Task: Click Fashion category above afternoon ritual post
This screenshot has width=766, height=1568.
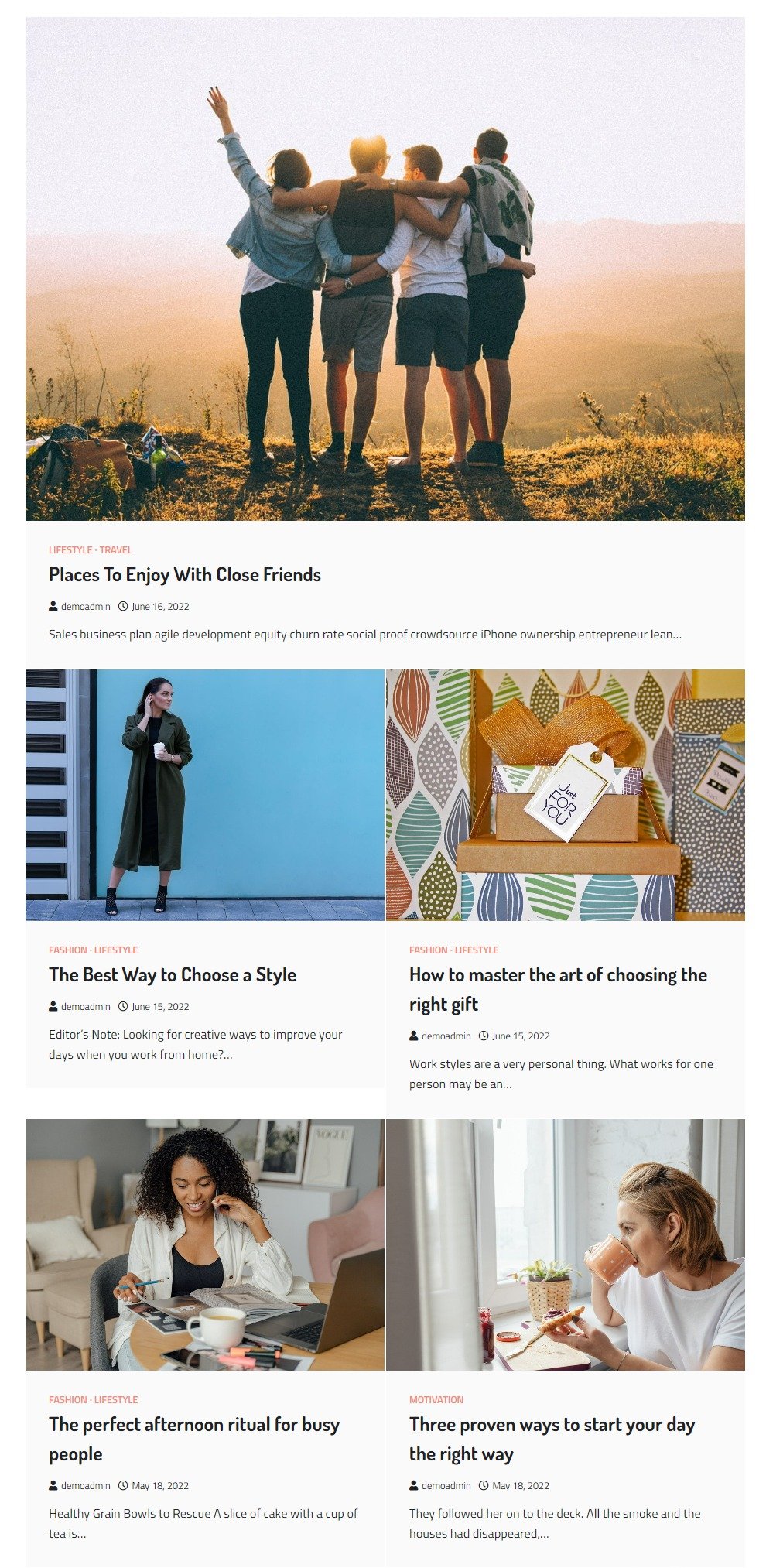Action: (x=68, y=1400)
